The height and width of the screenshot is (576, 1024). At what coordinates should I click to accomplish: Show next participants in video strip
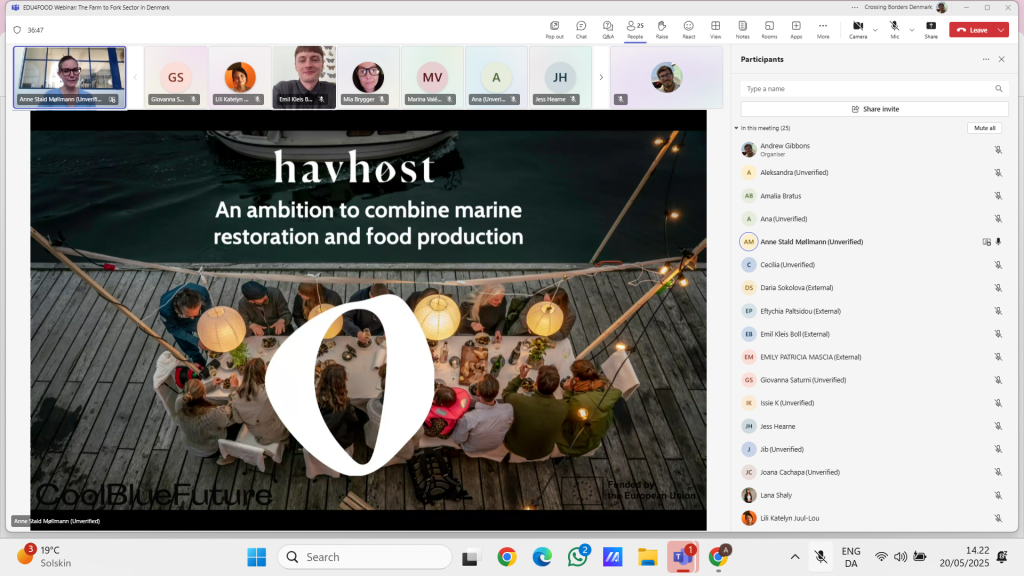pyautogui.click(x=601, y=77)
